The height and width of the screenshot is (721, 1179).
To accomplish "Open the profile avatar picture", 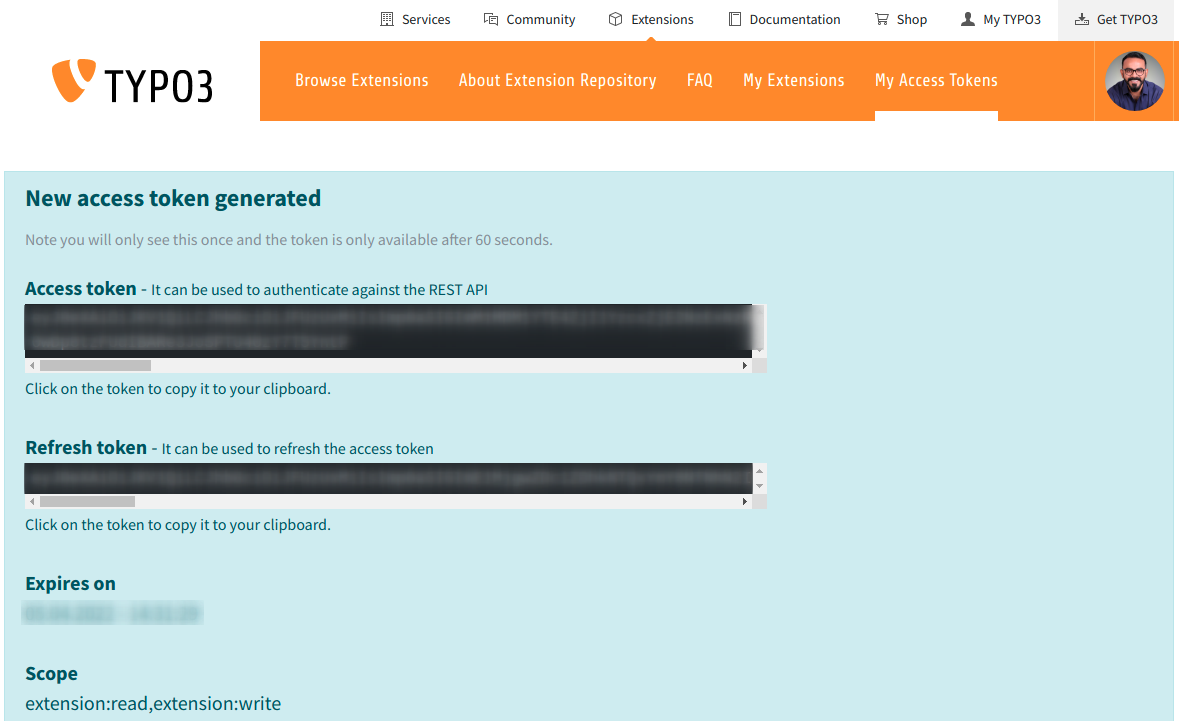I will coord(1135,80).
